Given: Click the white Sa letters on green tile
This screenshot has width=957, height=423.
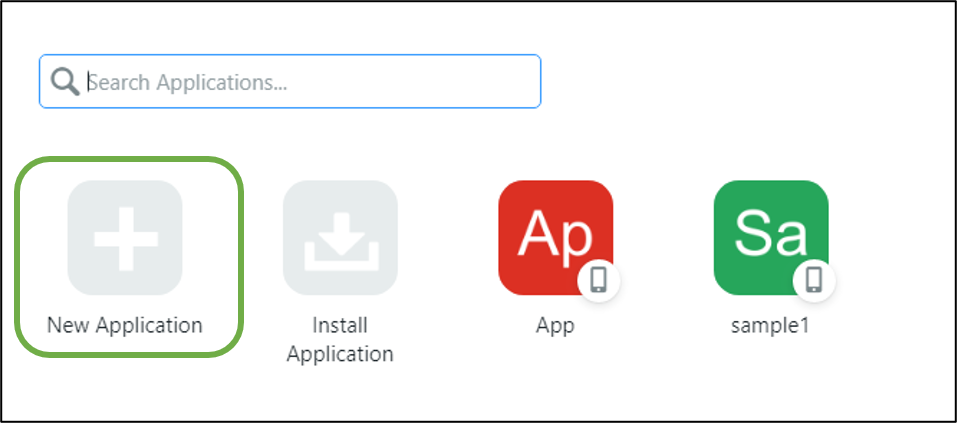Looking at the screenshot, I should click(770, 233).
